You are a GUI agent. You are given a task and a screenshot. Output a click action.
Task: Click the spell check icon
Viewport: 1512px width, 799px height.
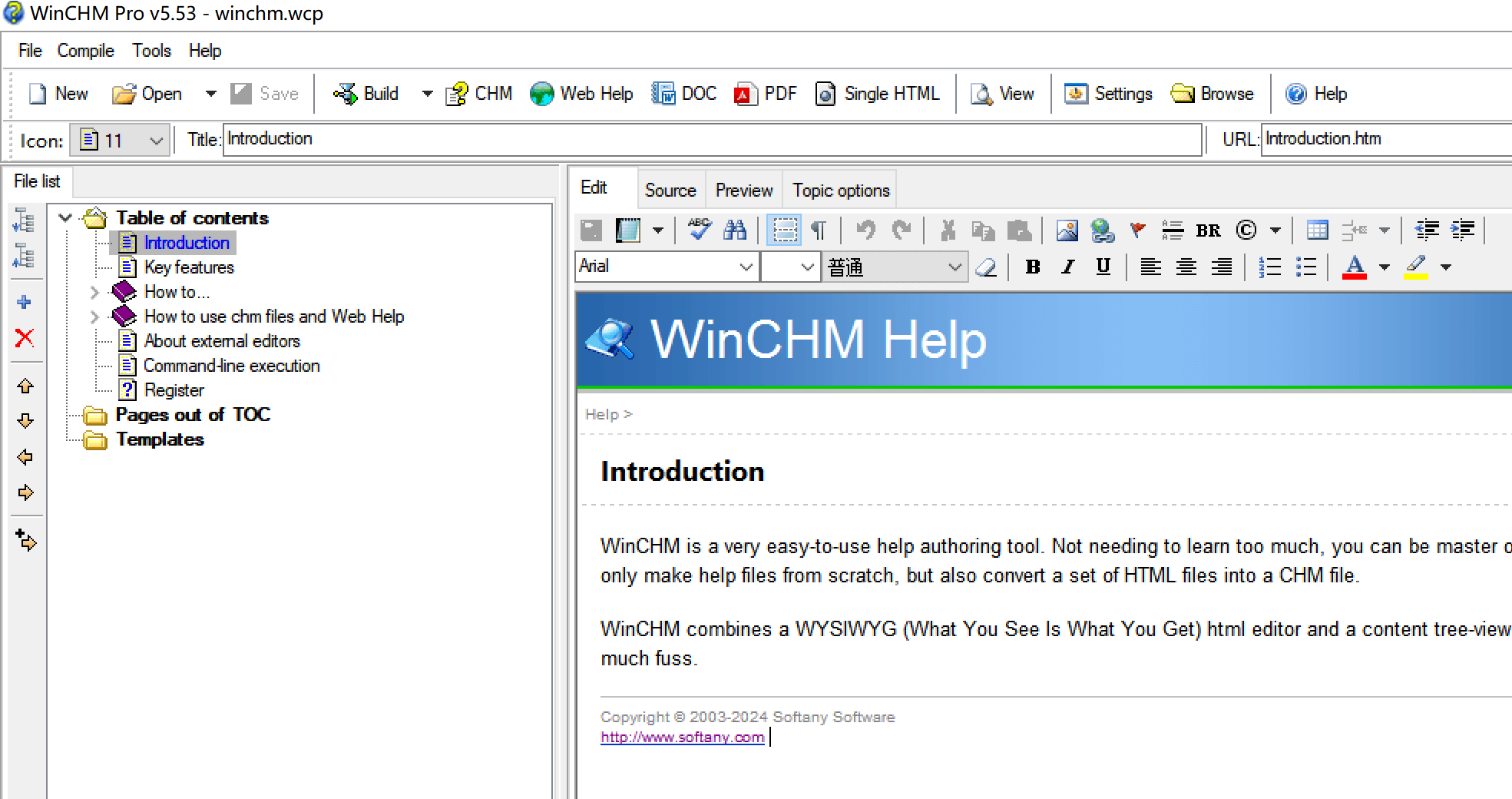[700, 230]
